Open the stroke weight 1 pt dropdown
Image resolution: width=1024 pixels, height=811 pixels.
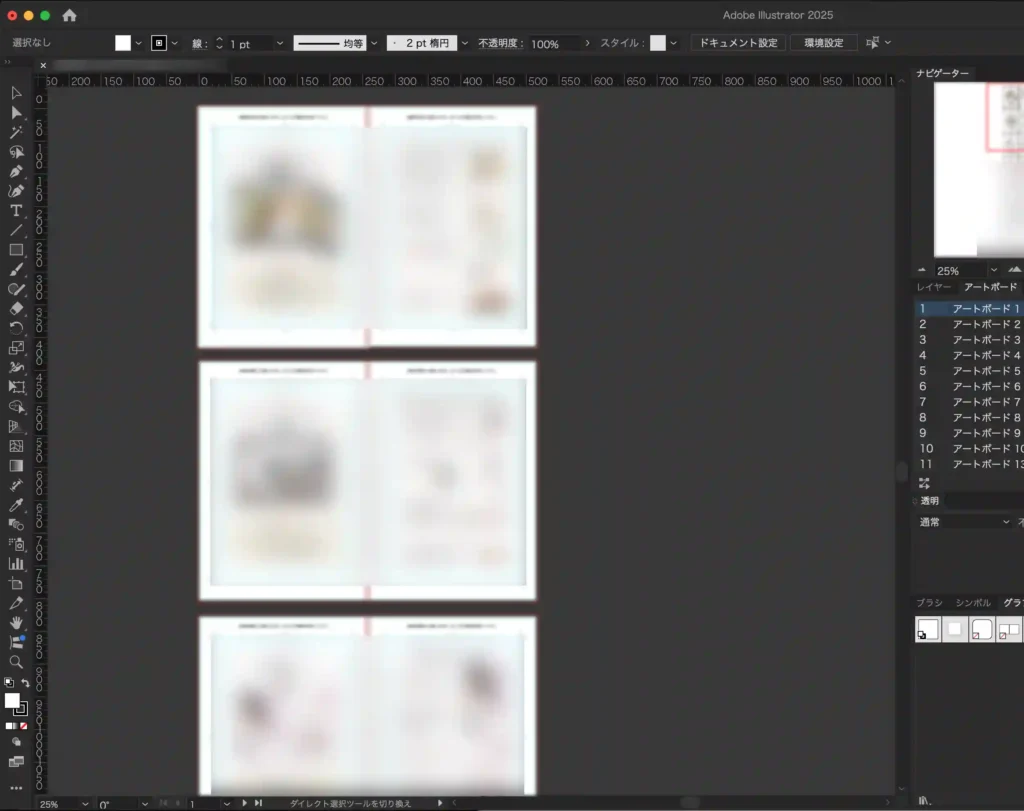pyautogui.click(x=280, y=43)
